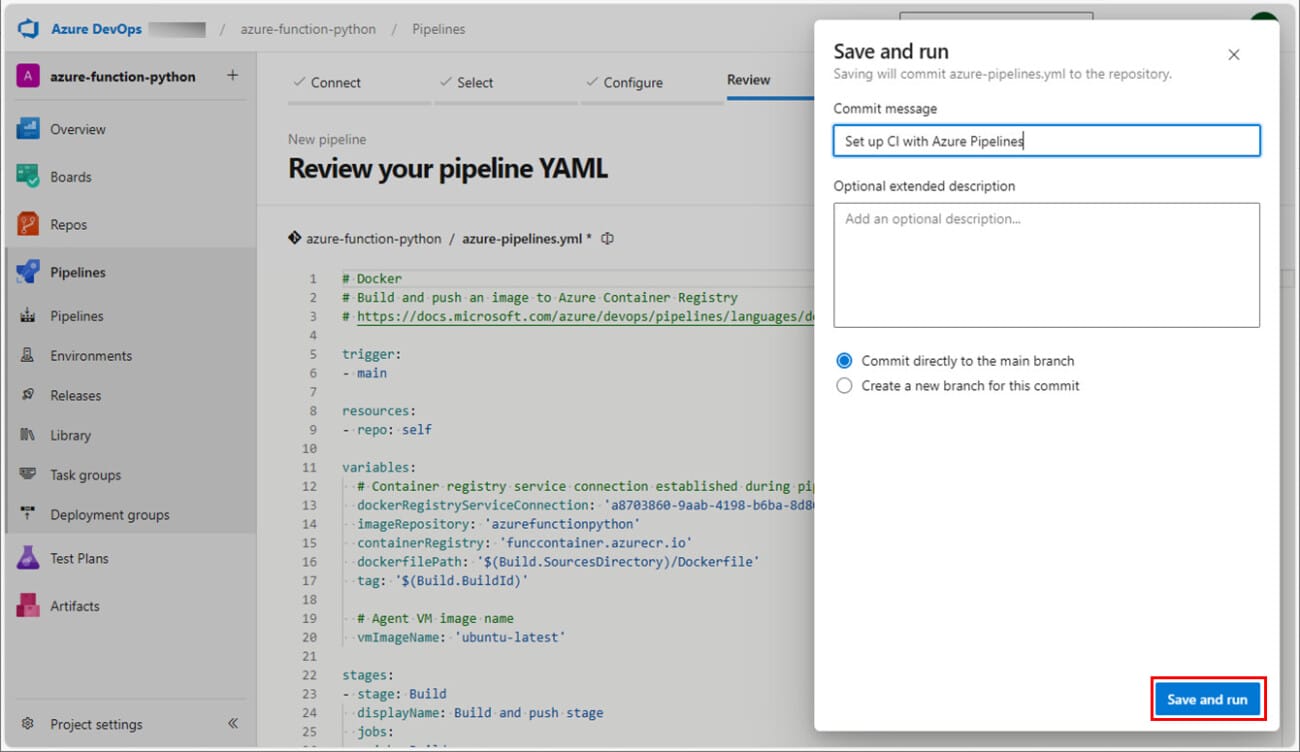Click the Pipelines sub-item icon

click(28, 316)
